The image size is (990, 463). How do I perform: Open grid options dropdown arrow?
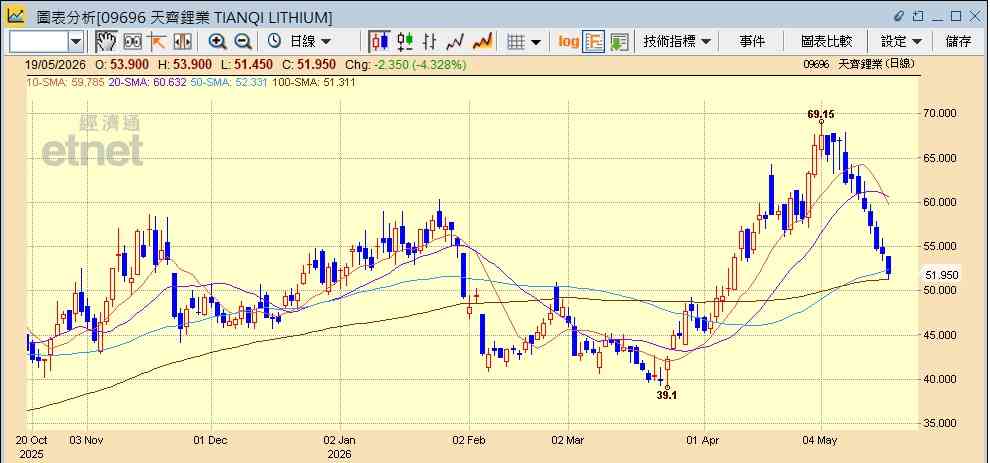pyautogui.click(x=536, y=42)
